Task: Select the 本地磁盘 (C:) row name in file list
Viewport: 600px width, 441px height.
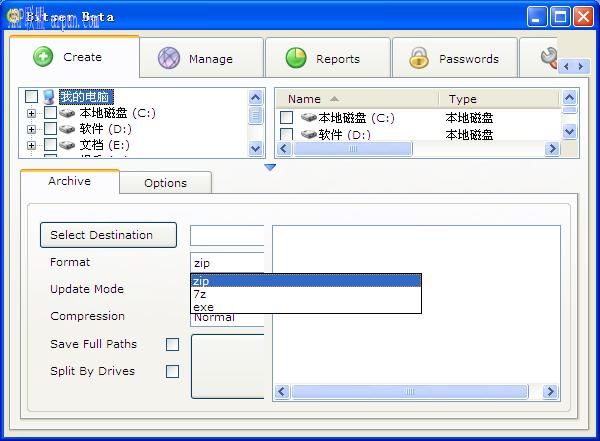Action: click(356, 118)
